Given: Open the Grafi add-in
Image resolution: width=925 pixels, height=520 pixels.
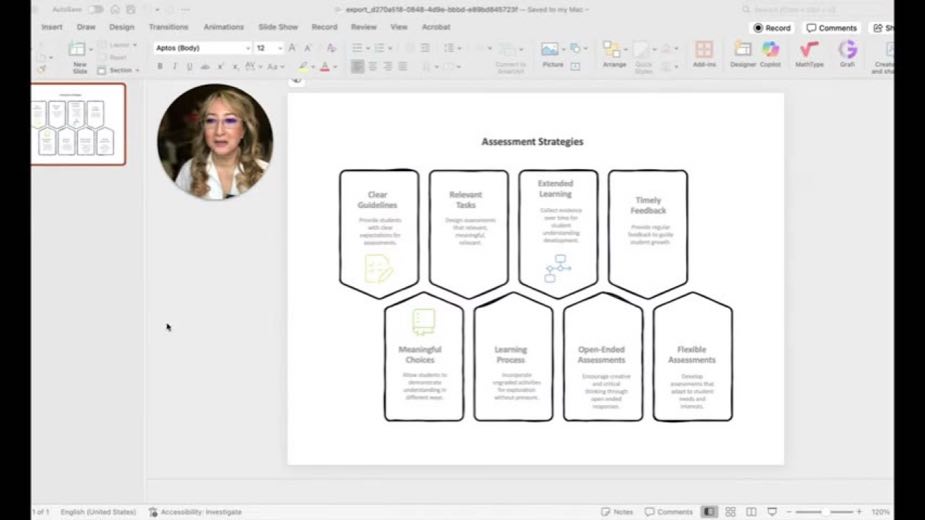Looking at the screenshot, I should (847, 54).
